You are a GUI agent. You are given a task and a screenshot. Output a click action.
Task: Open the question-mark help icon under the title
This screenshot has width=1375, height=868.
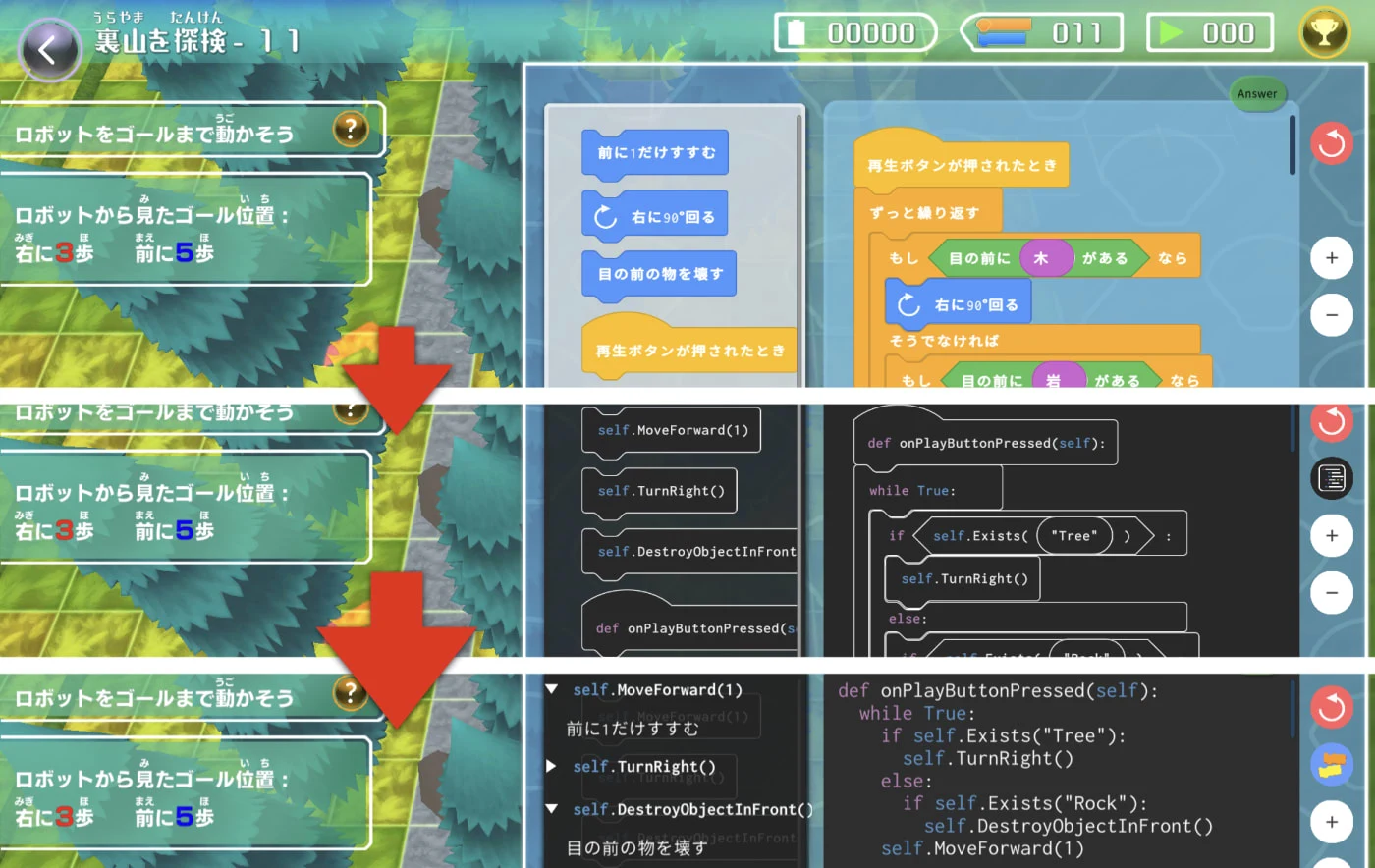tap(351, 128)
